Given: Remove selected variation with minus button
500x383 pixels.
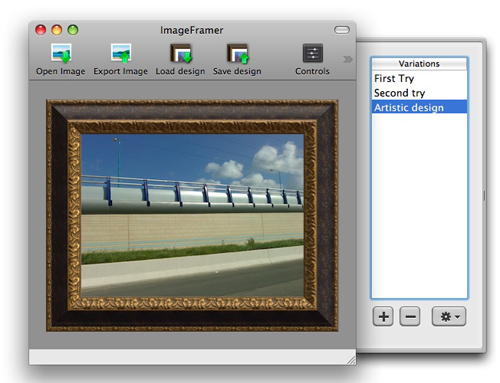Looking at the screenshot, I should (410, 316).
